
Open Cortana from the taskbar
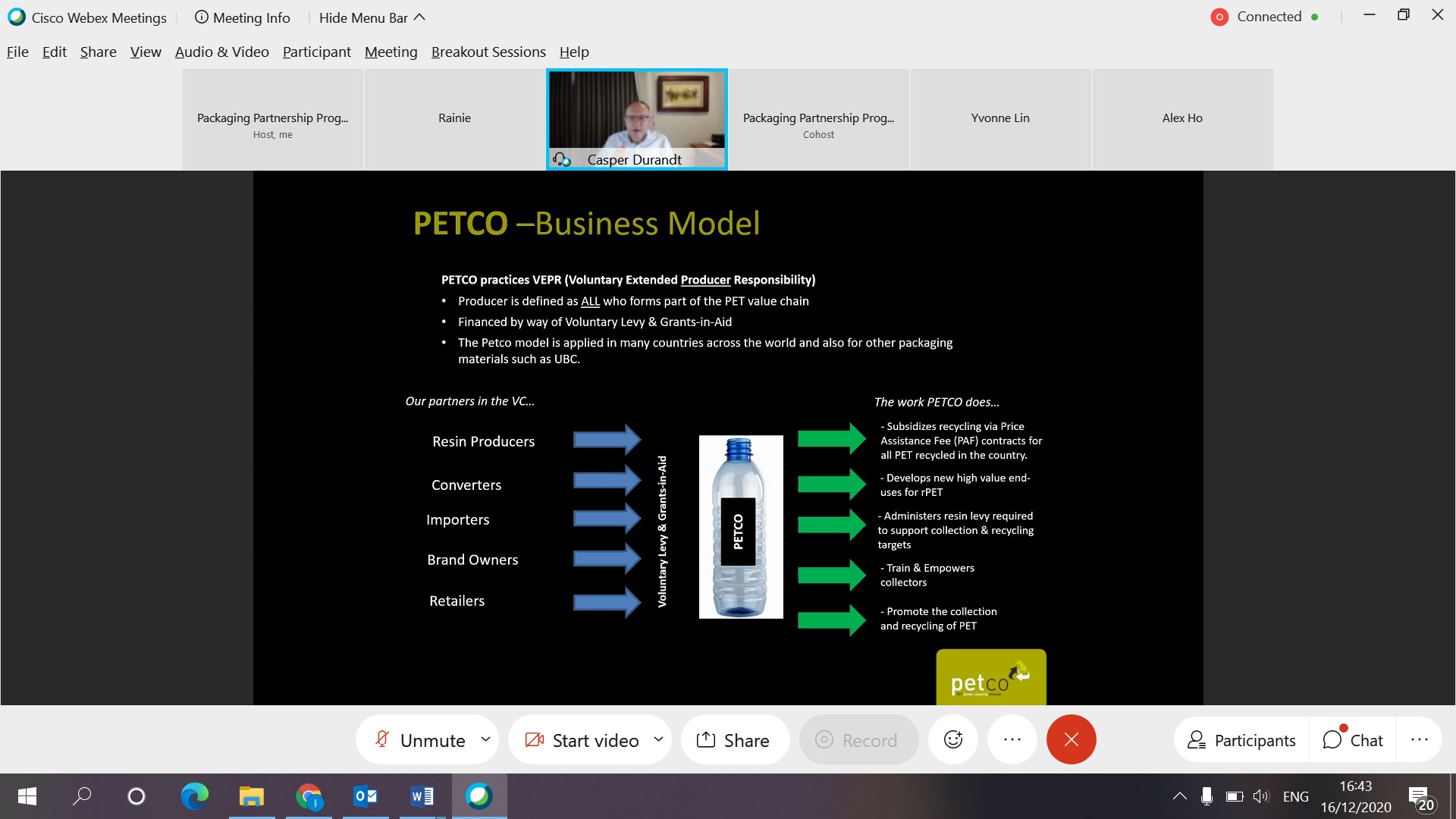[x=136, y=796]
